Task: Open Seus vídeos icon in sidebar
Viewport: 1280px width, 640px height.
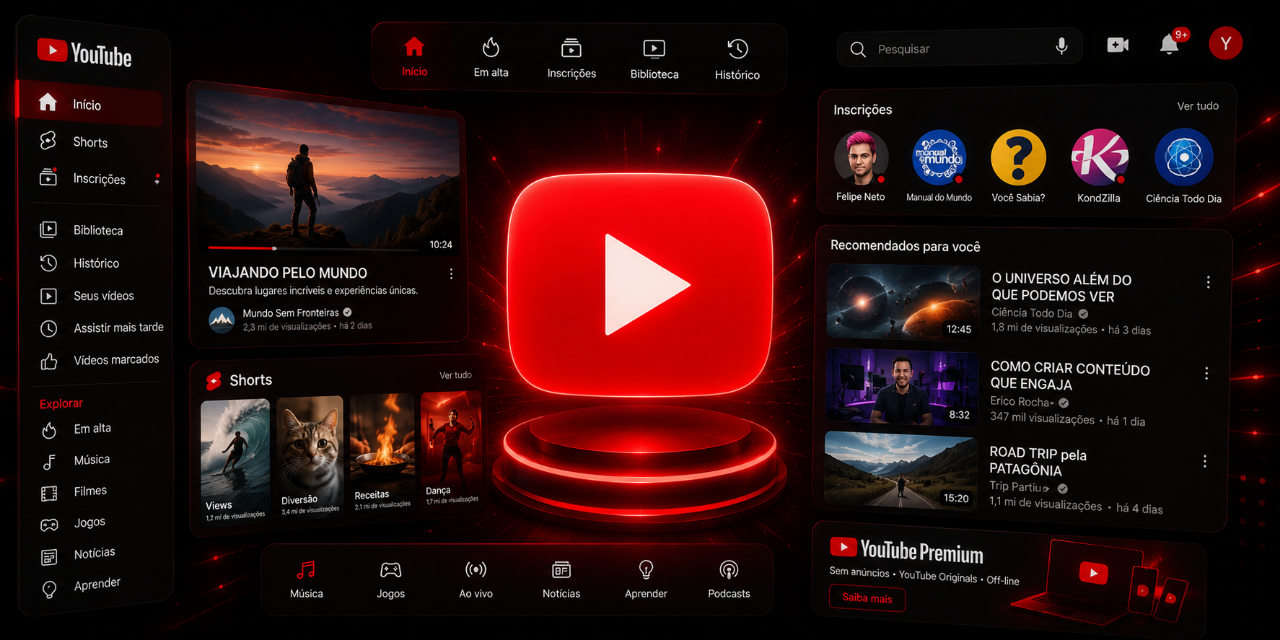Action: 48,296
